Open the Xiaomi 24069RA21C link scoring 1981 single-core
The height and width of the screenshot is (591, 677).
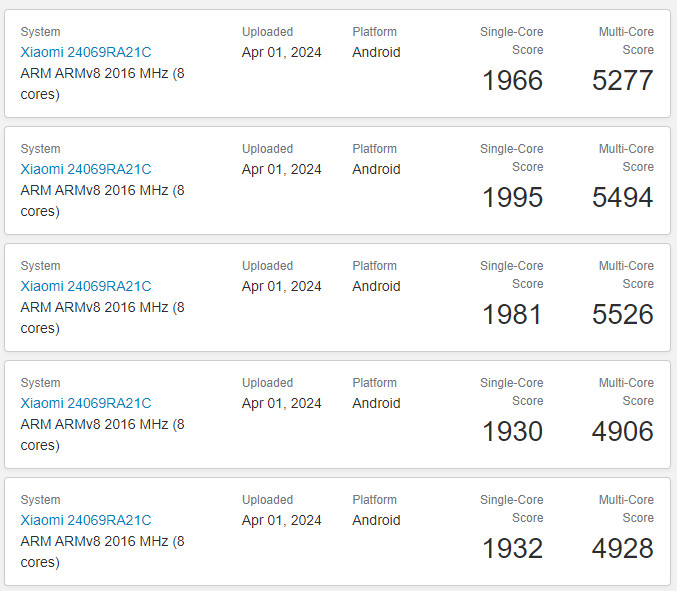[86, 286]
